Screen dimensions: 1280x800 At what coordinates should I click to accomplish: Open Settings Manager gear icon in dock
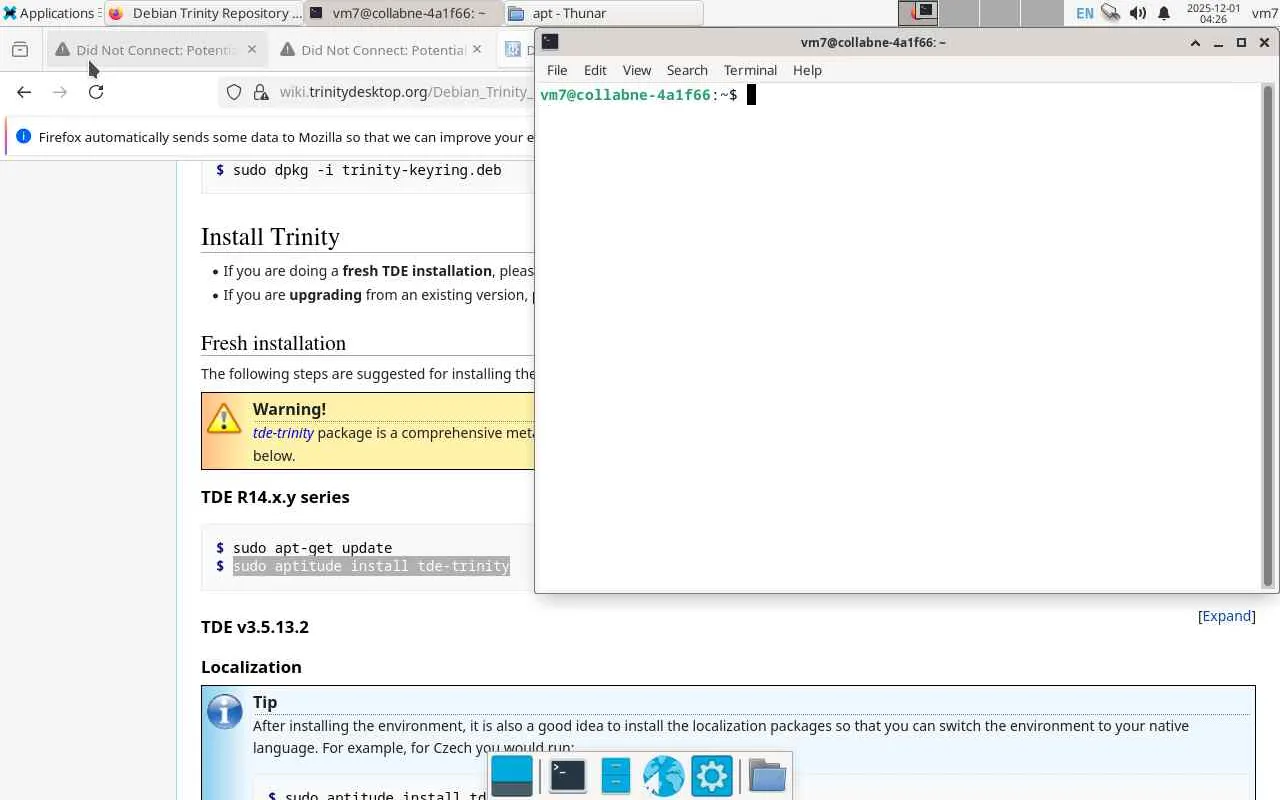tap(711, 776)
